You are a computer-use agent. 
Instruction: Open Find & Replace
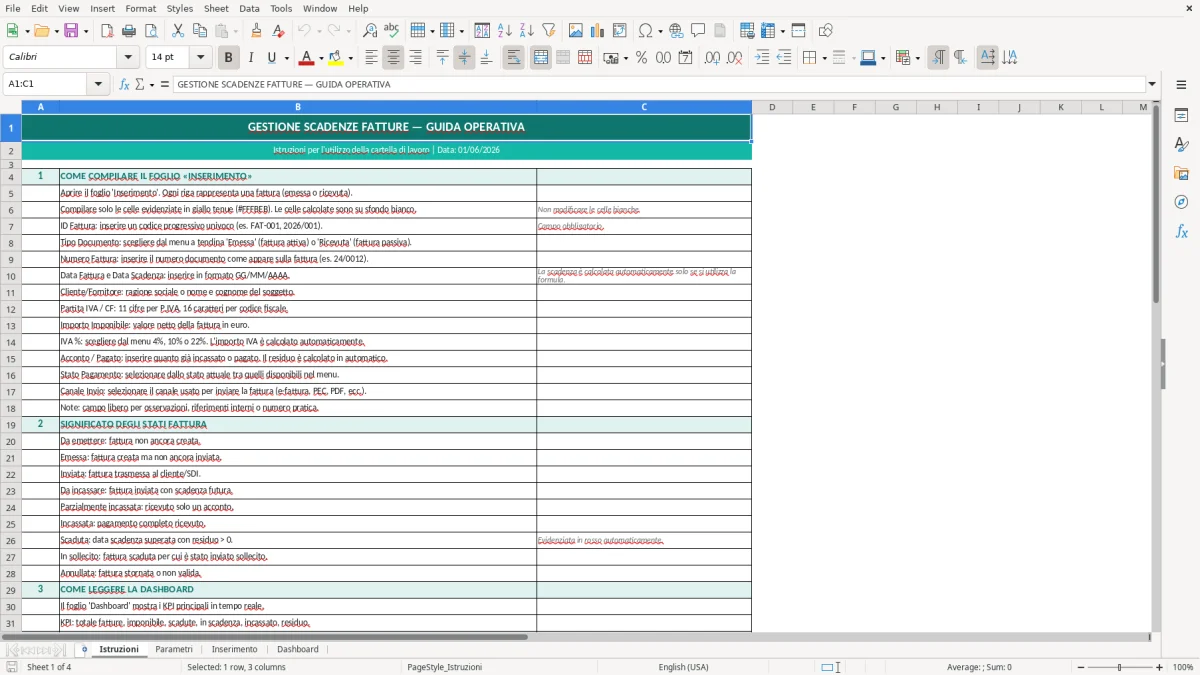coord(370,31)
